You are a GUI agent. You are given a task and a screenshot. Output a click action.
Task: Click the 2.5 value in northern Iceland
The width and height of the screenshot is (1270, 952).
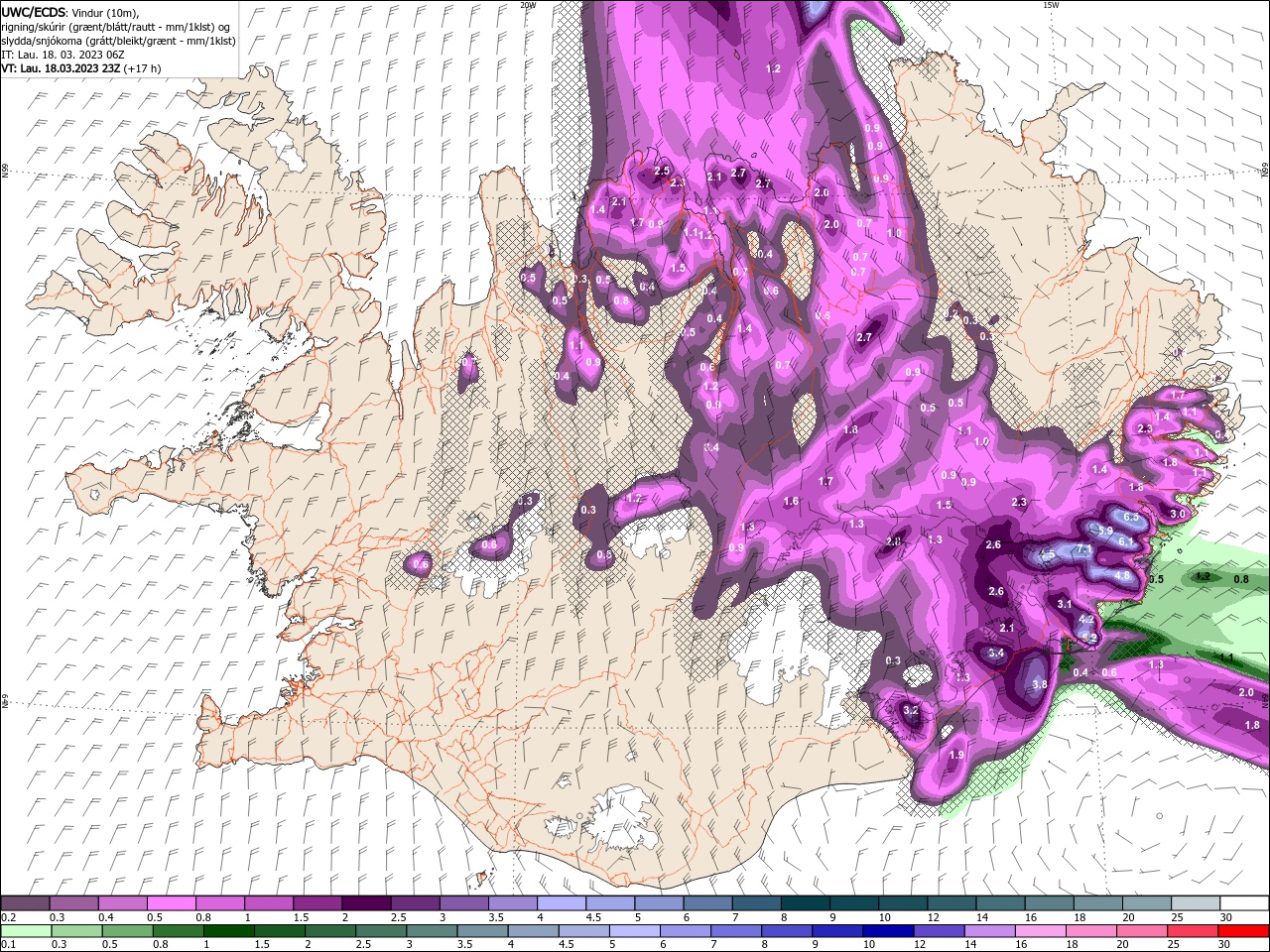(x=662, y=173)
